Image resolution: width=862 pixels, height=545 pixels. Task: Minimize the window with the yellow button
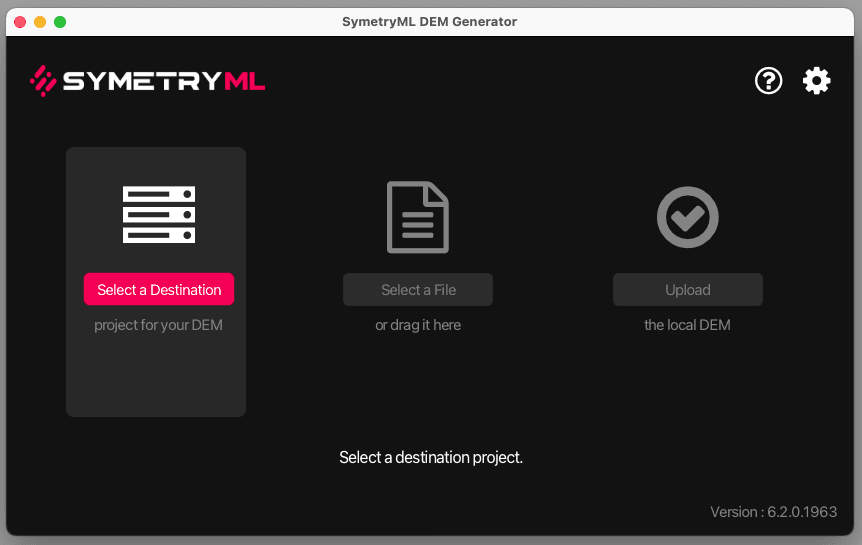click(40, 22)
